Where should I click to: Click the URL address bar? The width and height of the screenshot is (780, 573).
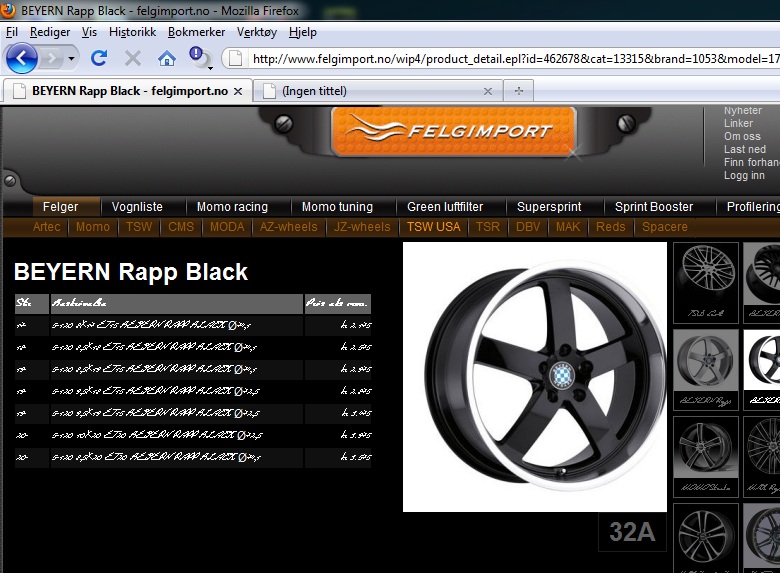(x=510, y=58)
